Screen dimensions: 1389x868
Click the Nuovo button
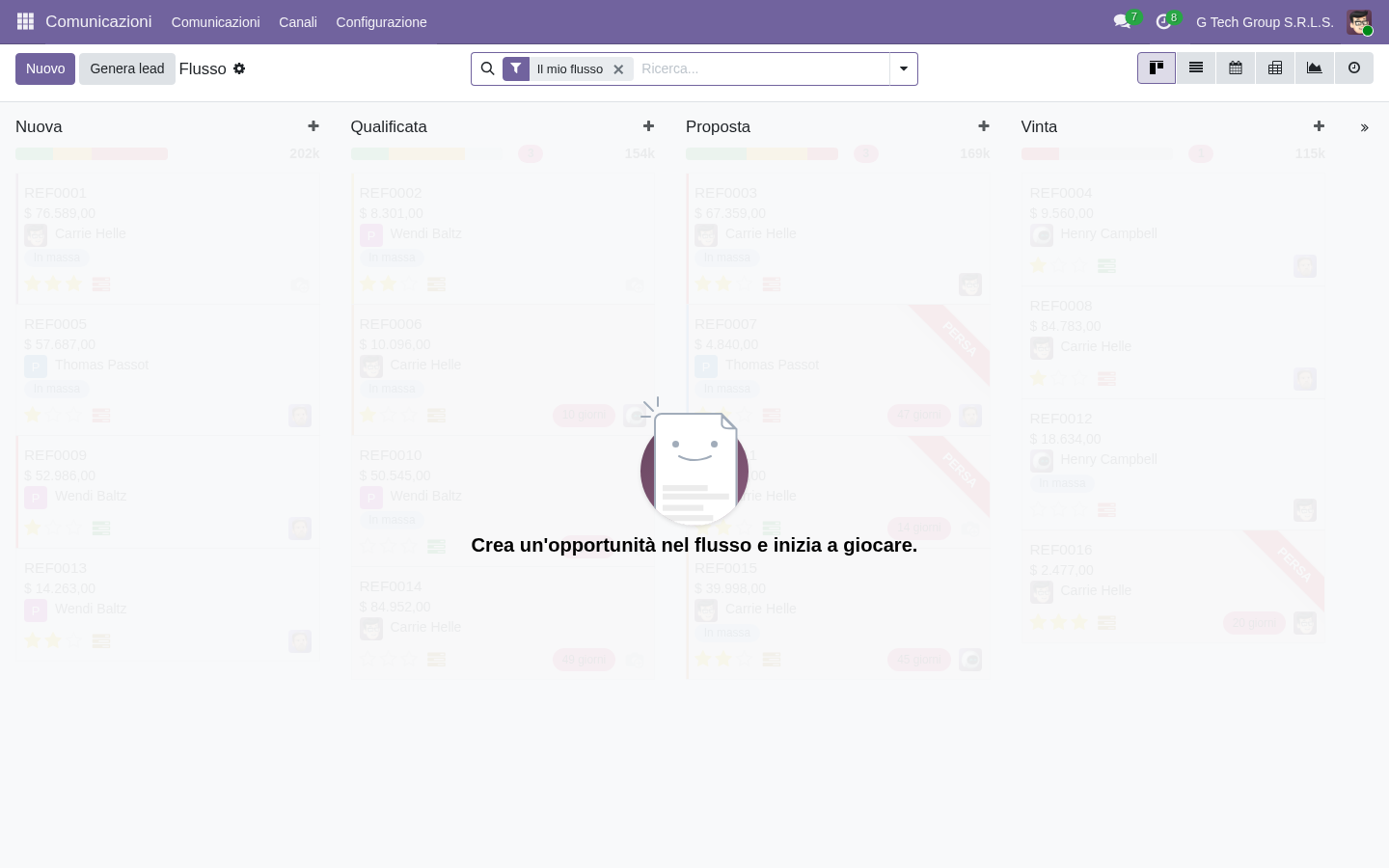tap(45, 68)
